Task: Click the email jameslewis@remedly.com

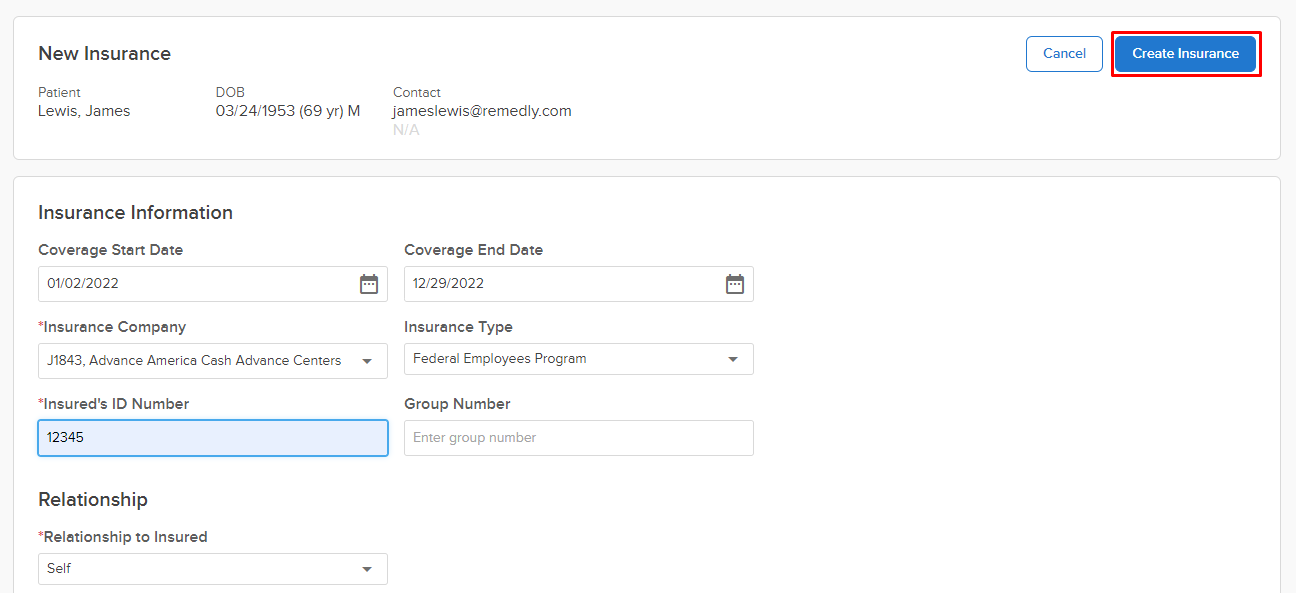Action: pos(482,111)
